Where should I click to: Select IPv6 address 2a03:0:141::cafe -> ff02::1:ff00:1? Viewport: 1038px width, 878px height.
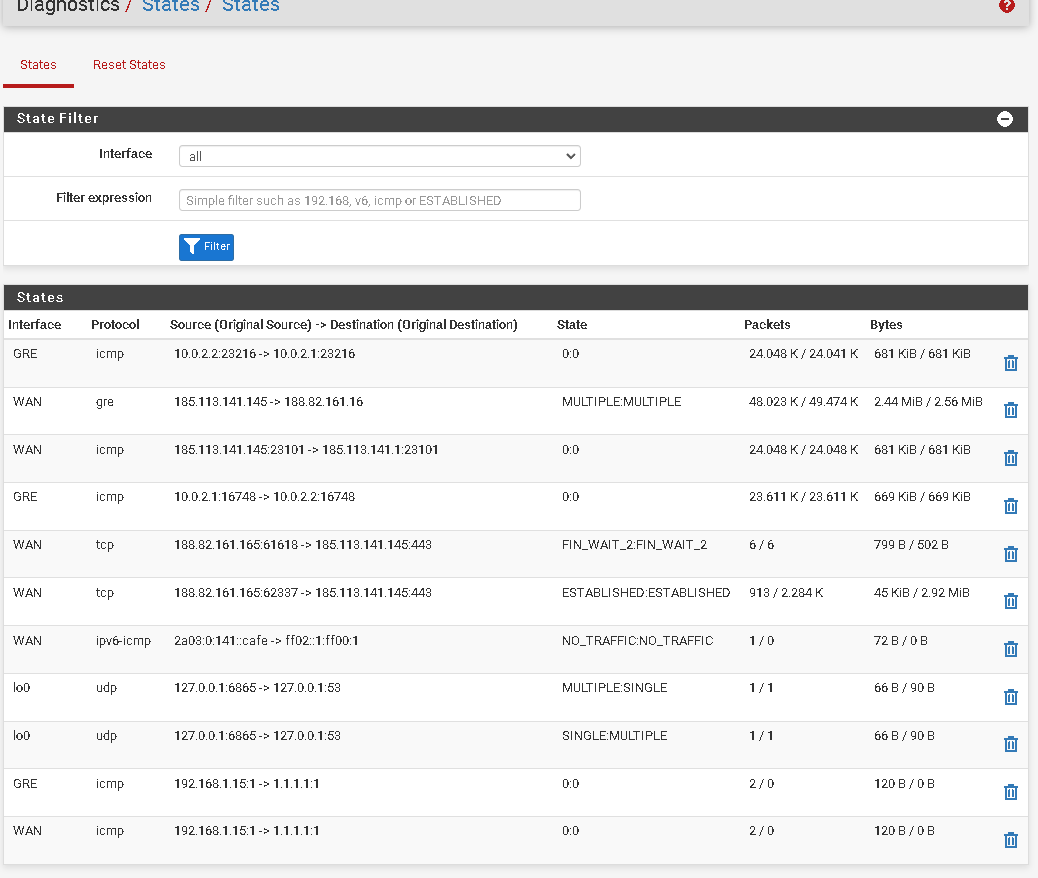point(266,640)
